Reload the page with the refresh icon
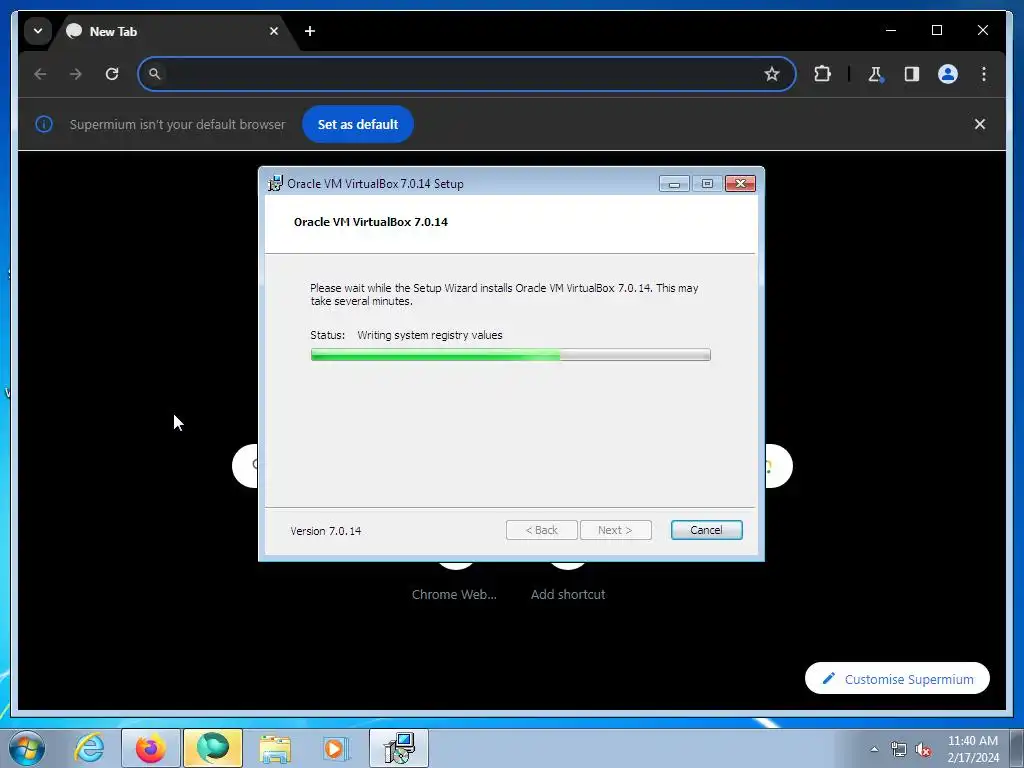1024x768 pixels. pos(112,74)
